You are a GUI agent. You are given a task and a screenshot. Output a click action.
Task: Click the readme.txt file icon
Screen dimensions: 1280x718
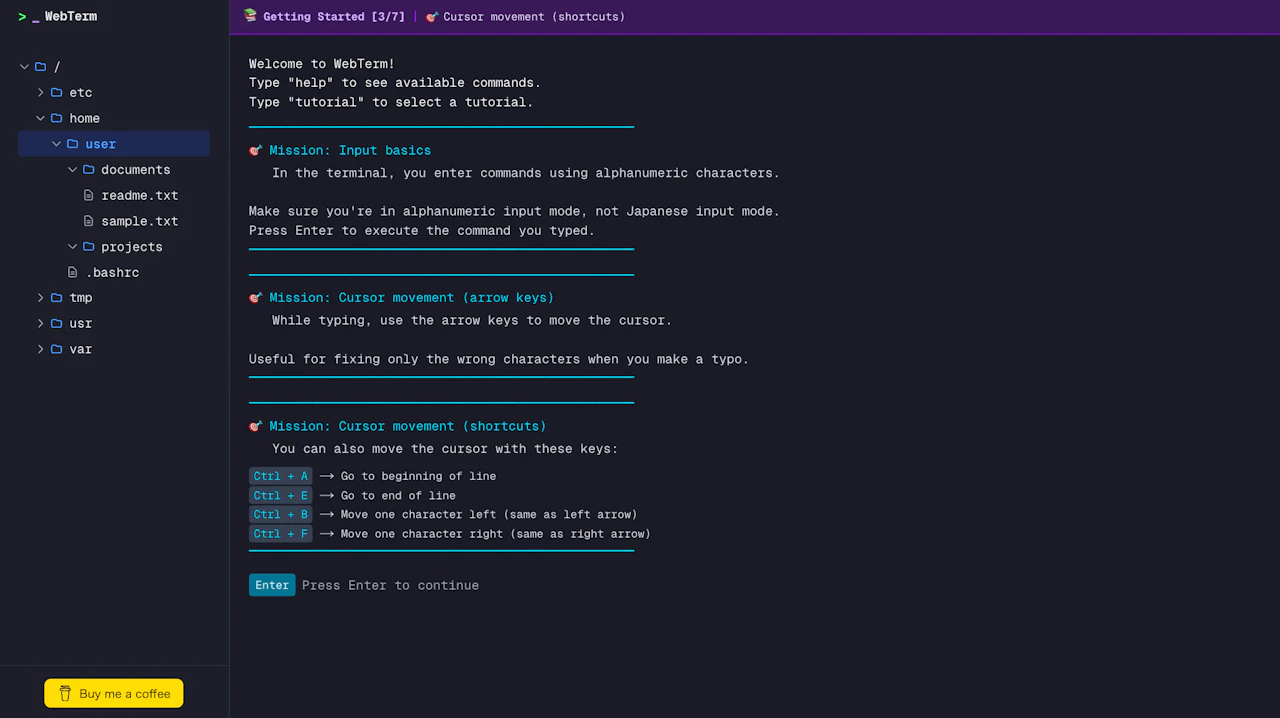point(88,195)
